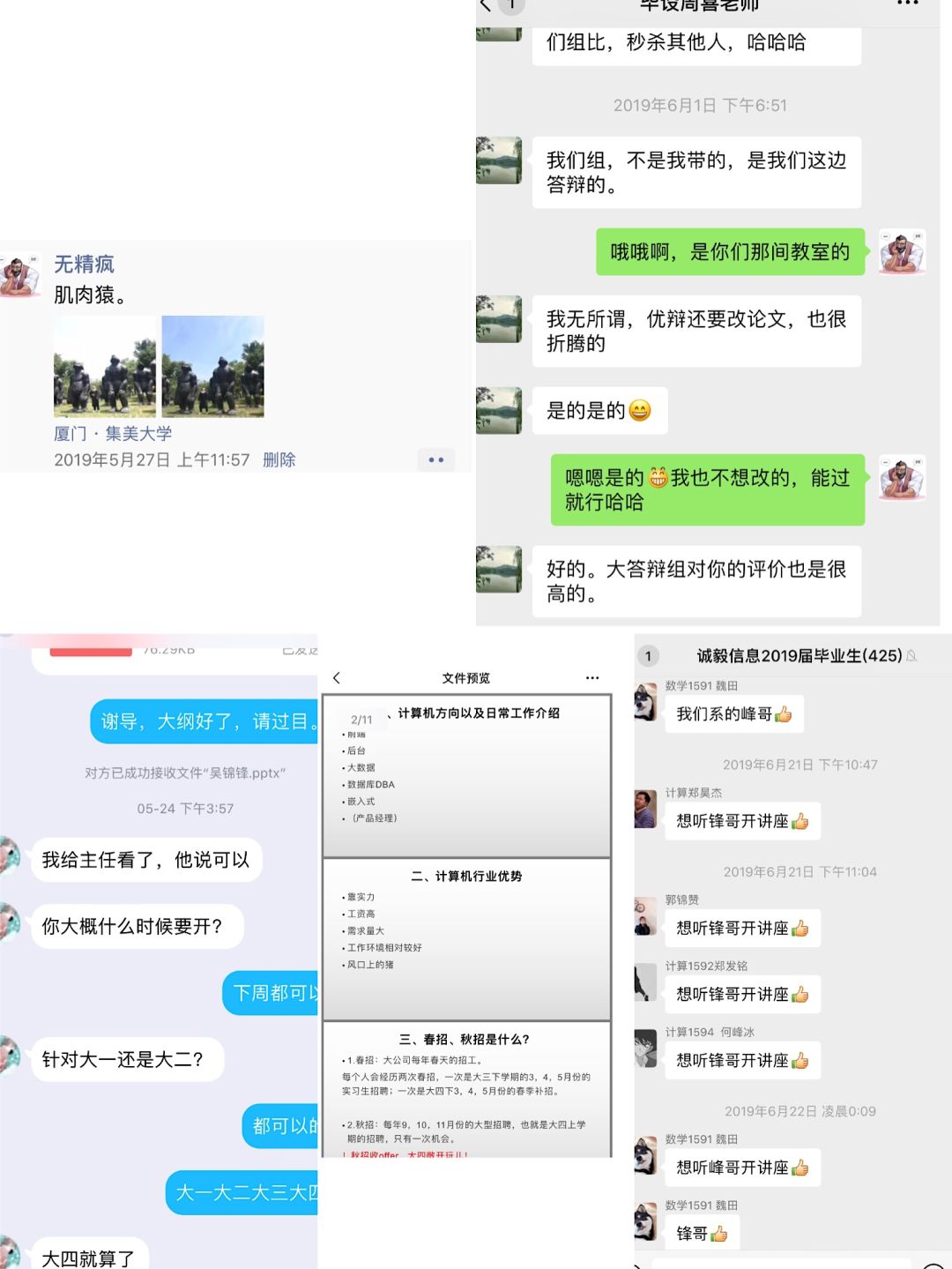This screenshot has width=952, height=1269.
Task: Tap the avatar beside 好的。大答辩组 message
Action: point(499,569)
